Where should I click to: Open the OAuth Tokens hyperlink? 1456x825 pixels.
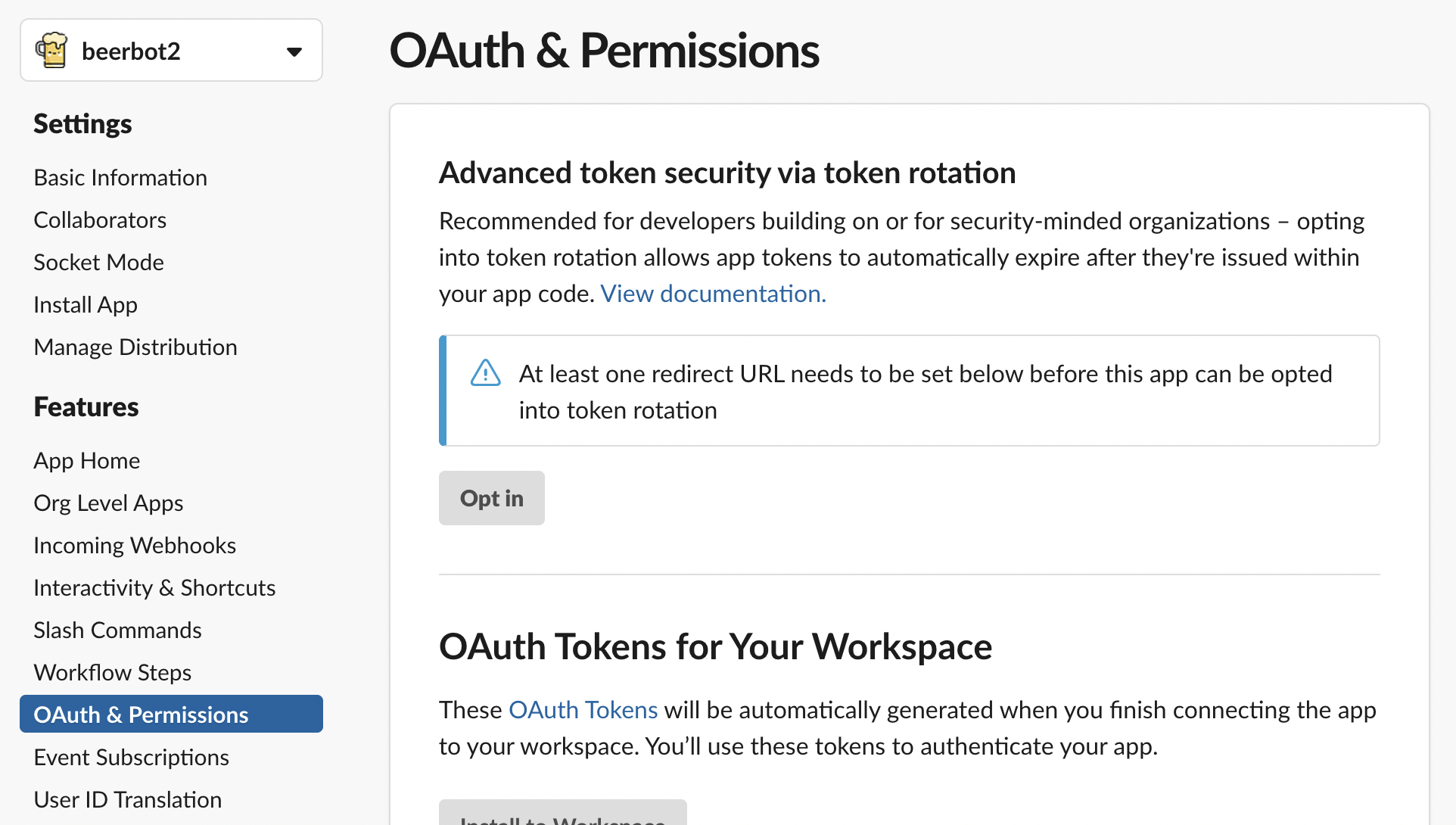coord(583,710)
